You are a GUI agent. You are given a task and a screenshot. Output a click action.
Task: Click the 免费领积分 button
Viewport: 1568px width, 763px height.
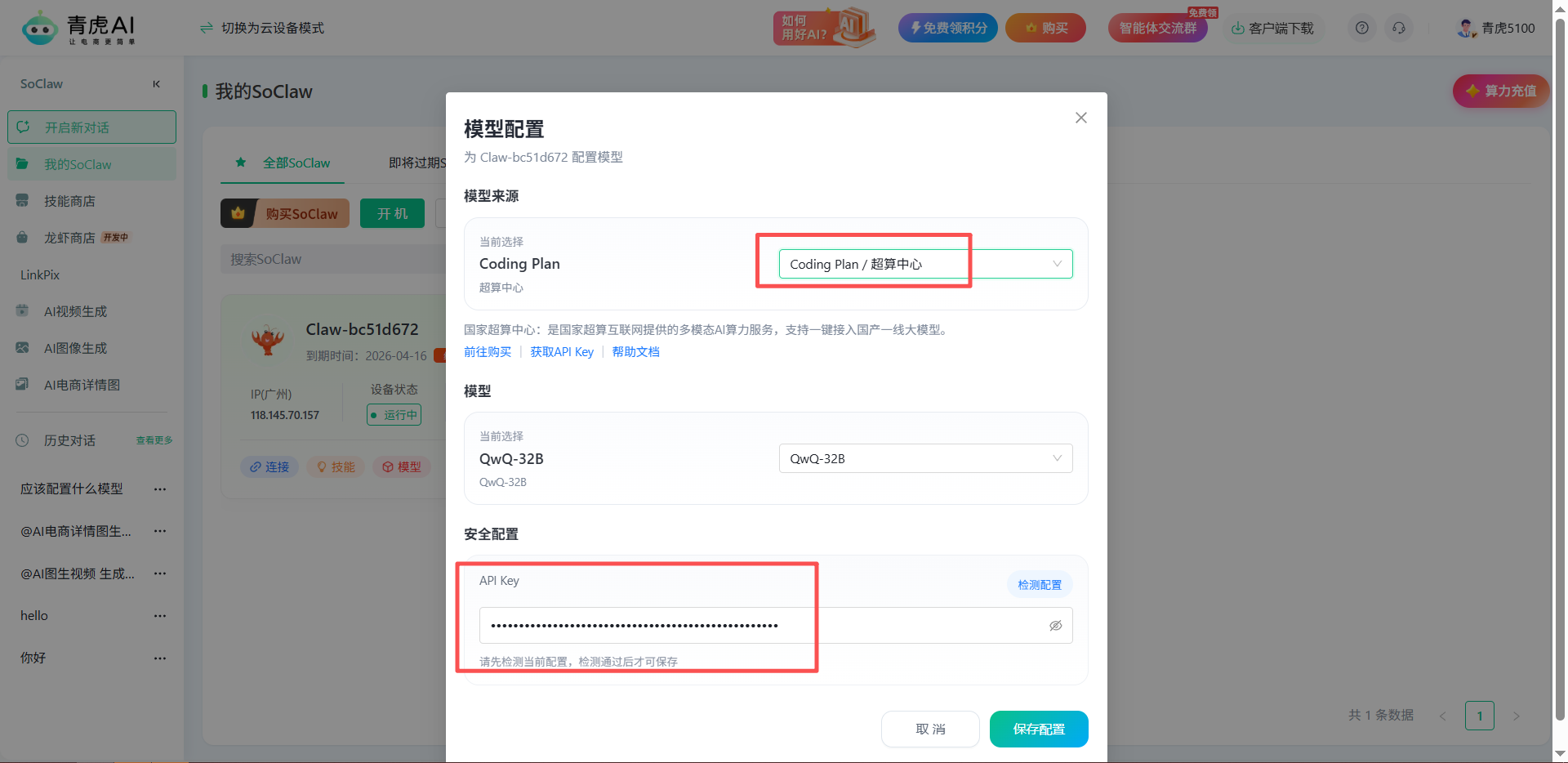[x=948, y=28]
